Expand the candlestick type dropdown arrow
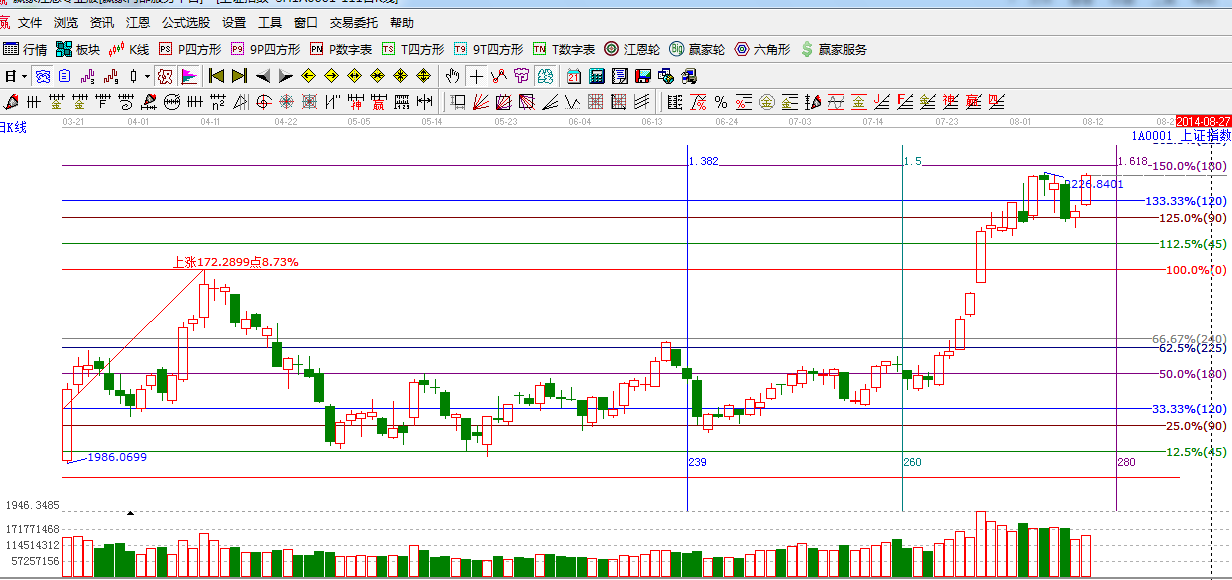The height and width of the screenshot is (580, 1232). pos(147,76)
